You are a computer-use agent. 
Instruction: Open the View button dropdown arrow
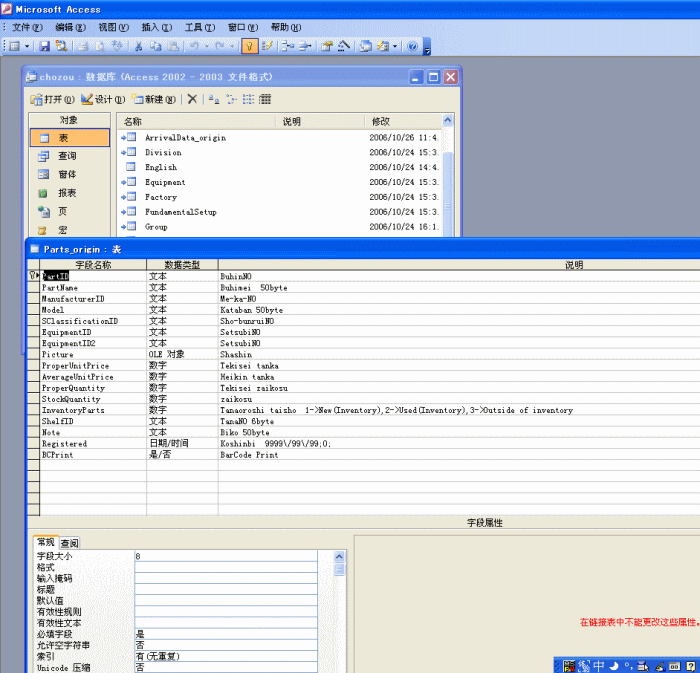(27, 46)
